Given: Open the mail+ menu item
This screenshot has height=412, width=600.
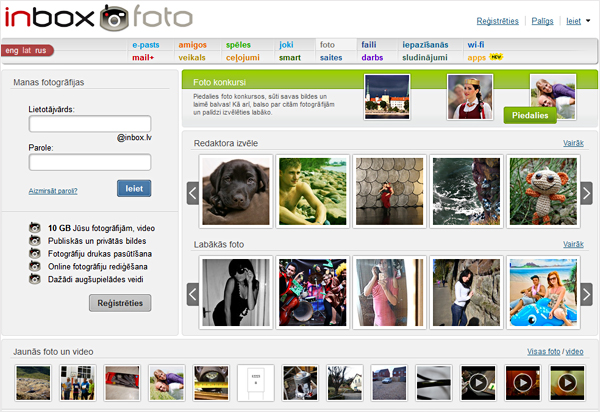Looking at the screenshot, I should (x=143, y=57).
